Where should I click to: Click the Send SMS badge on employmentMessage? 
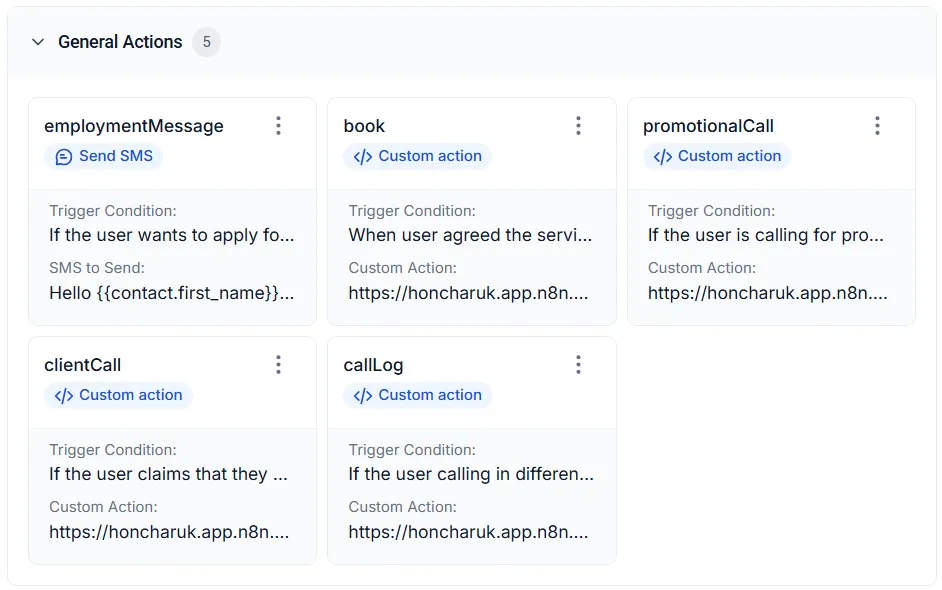click(x=104, y=156)
